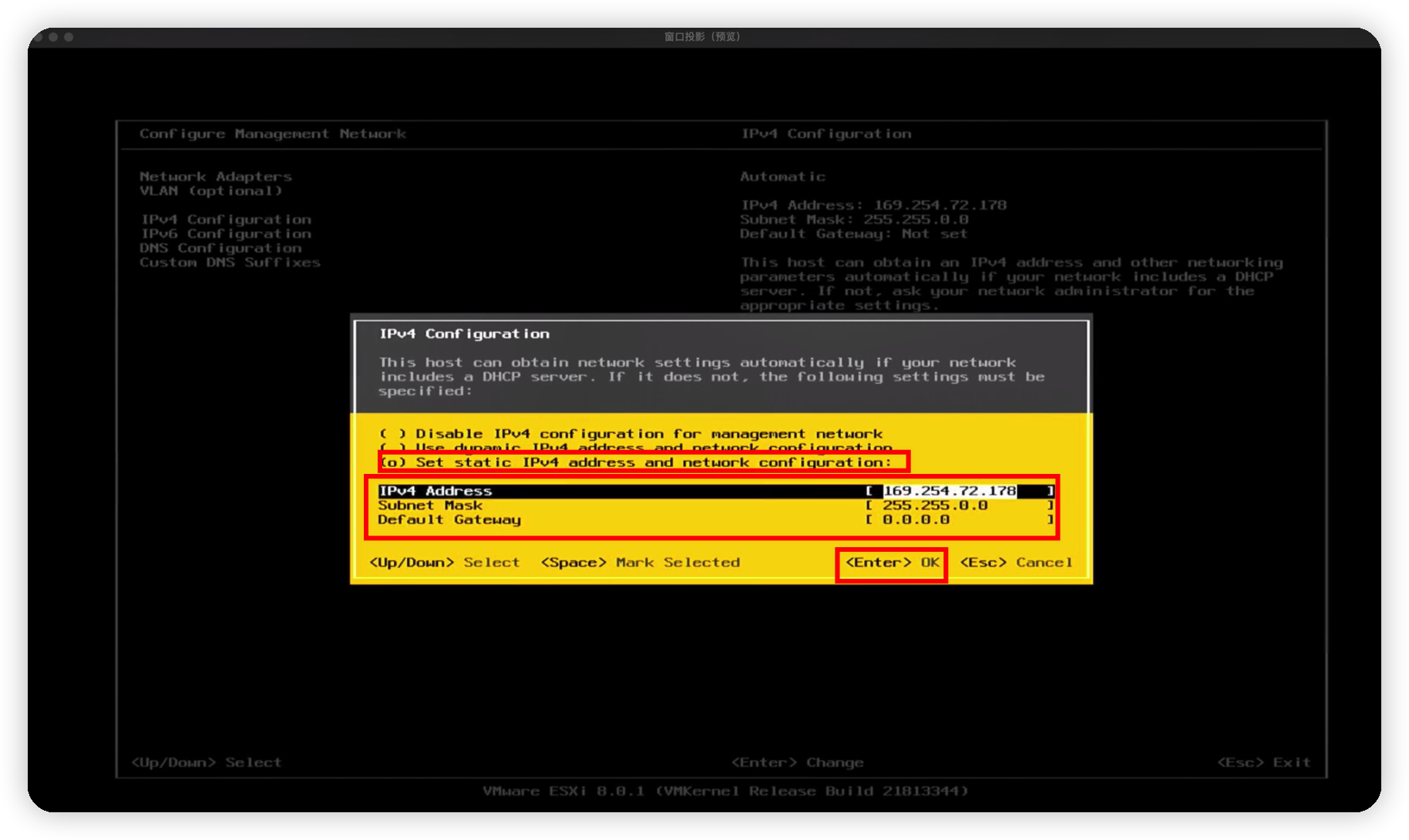Select 'Set static IPv4 address' radio option
The width and height of the screenshot is (1409, 840).
[x=636, y=462]
